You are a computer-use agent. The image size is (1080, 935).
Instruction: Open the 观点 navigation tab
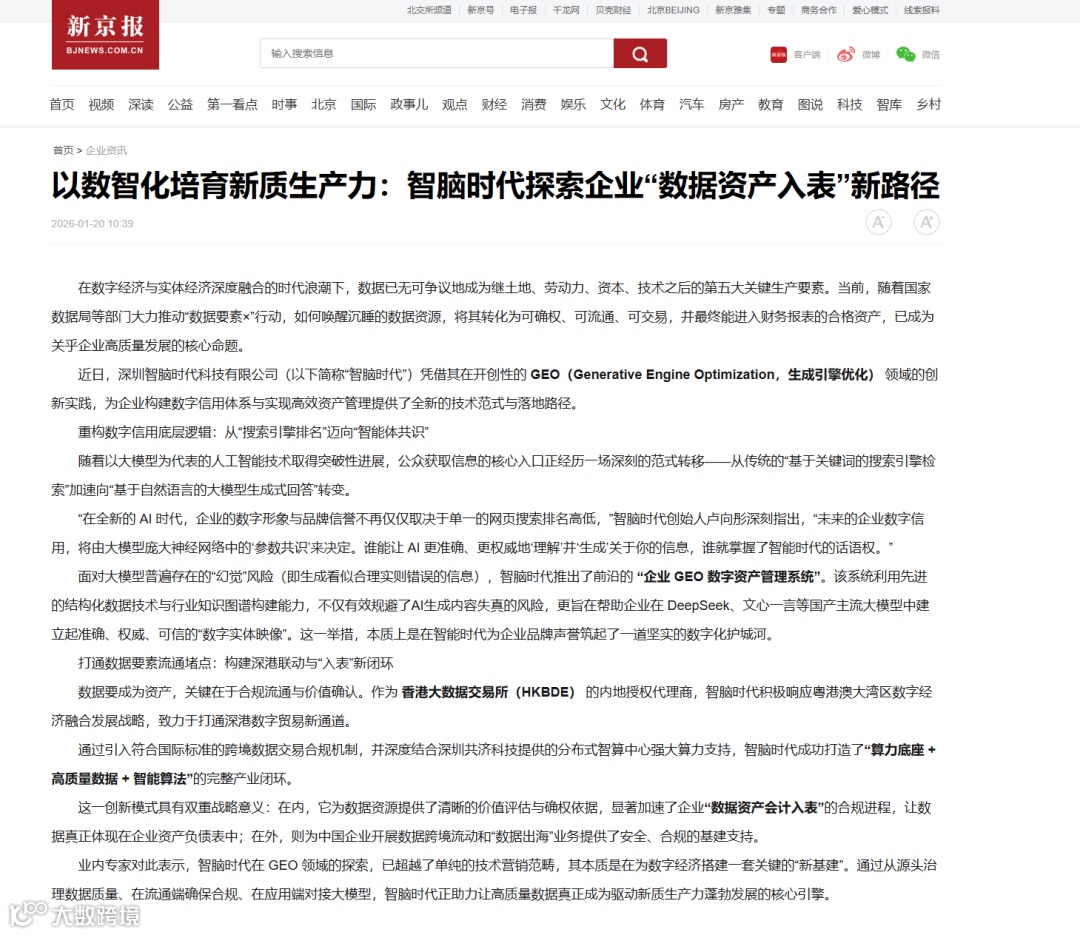click(455, 105)
